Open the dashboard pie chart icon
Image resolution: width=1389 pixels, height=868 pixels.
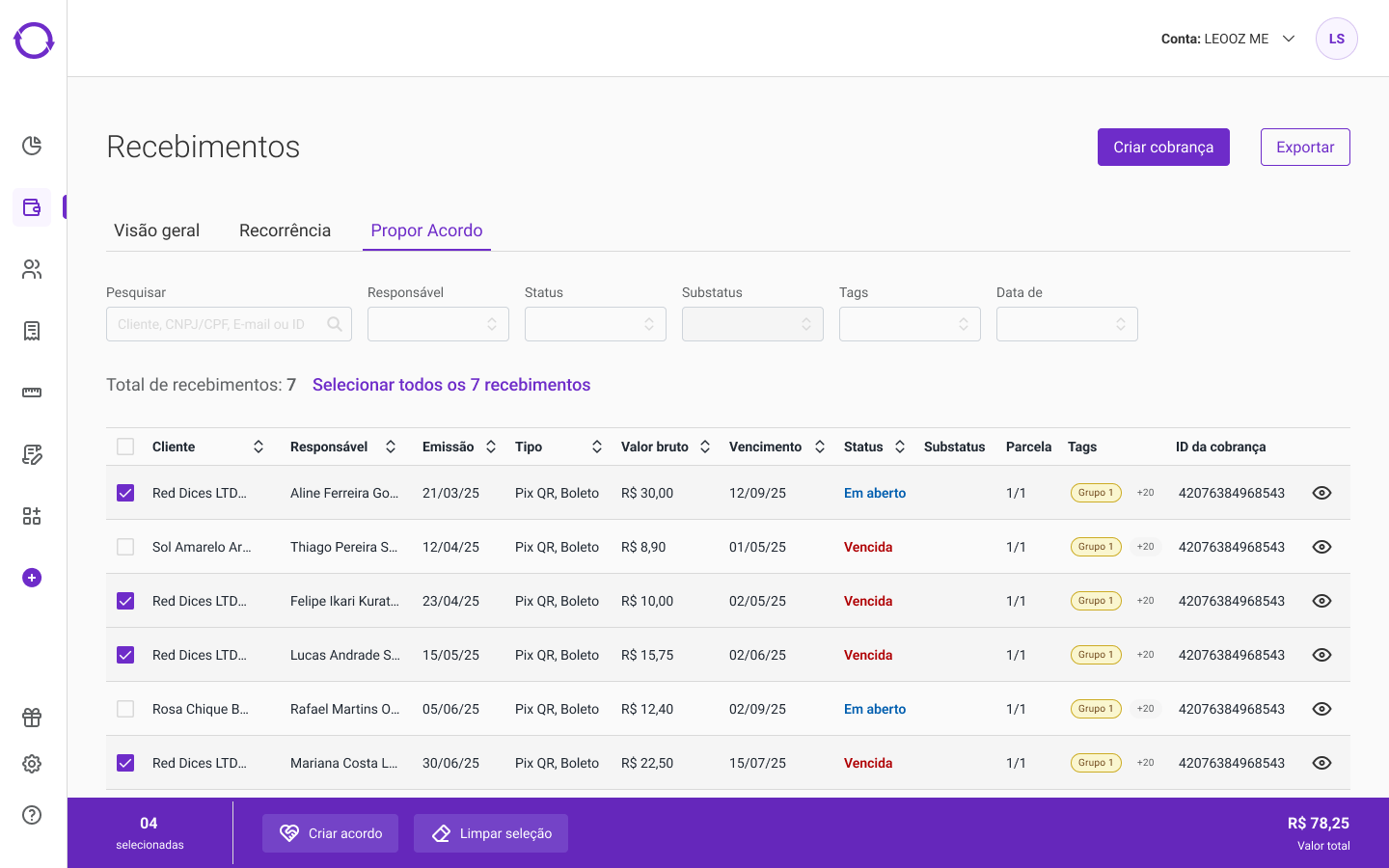[32, 146]
